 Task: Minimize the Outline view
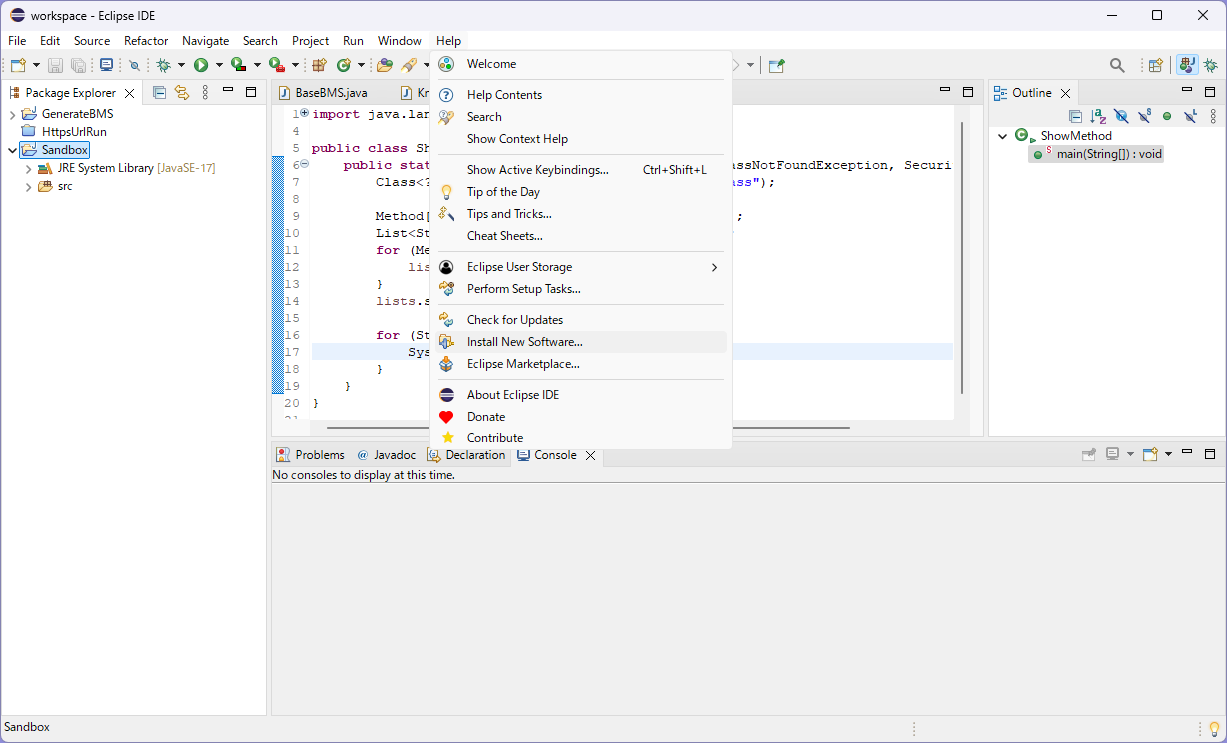pos(1187,90)
